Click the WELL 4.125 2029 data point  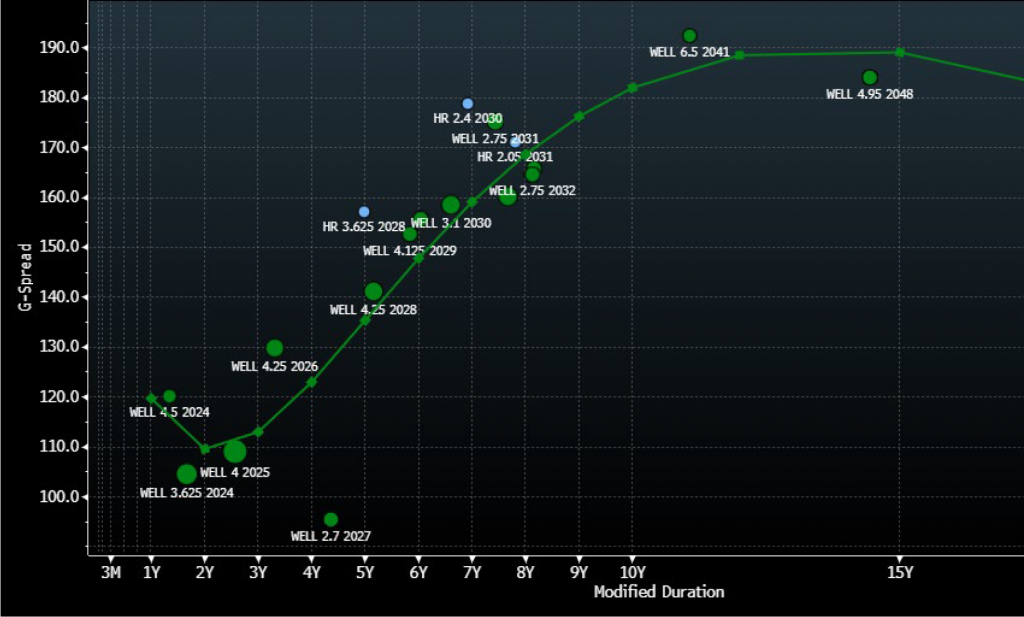[410, 234]
